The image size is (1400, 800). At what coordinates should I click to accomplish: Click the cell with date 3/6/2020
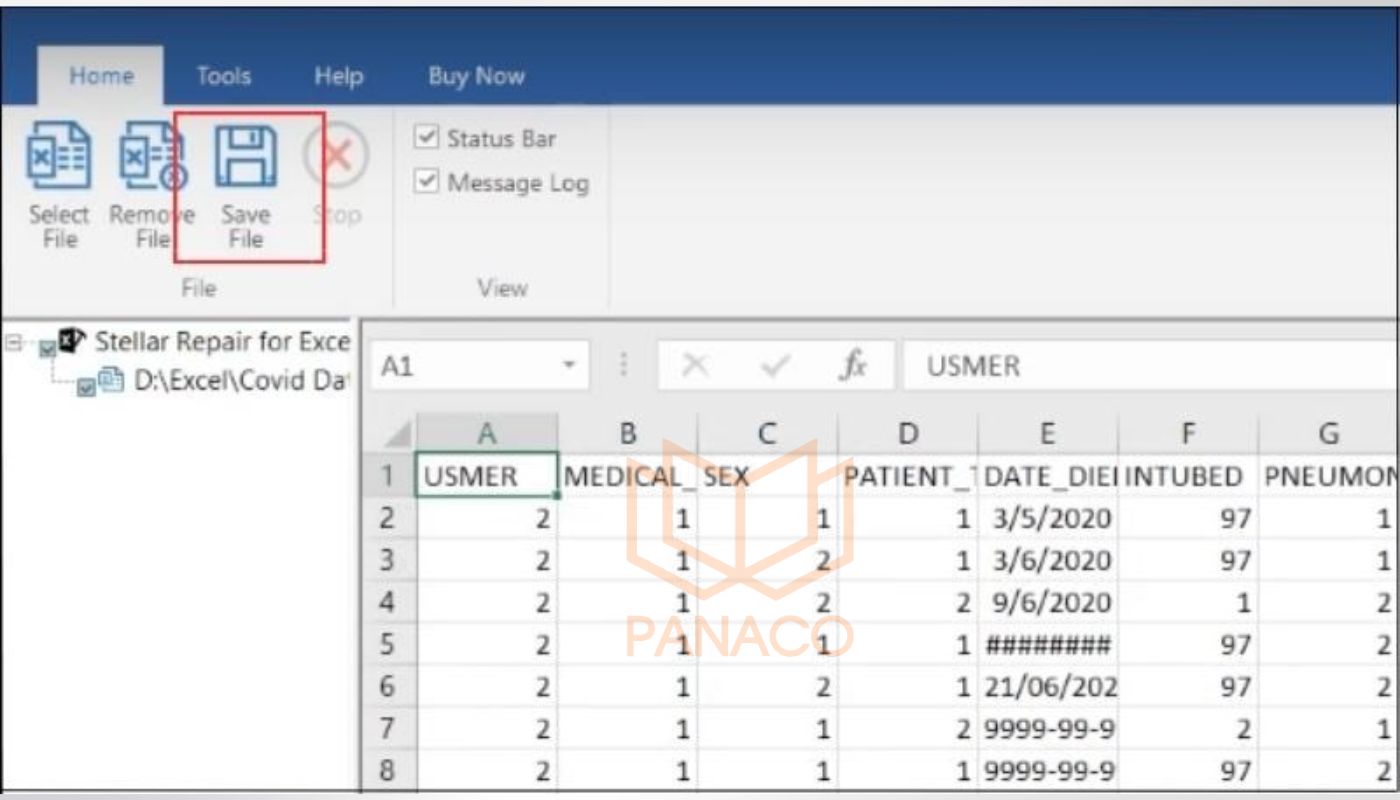1048,560
